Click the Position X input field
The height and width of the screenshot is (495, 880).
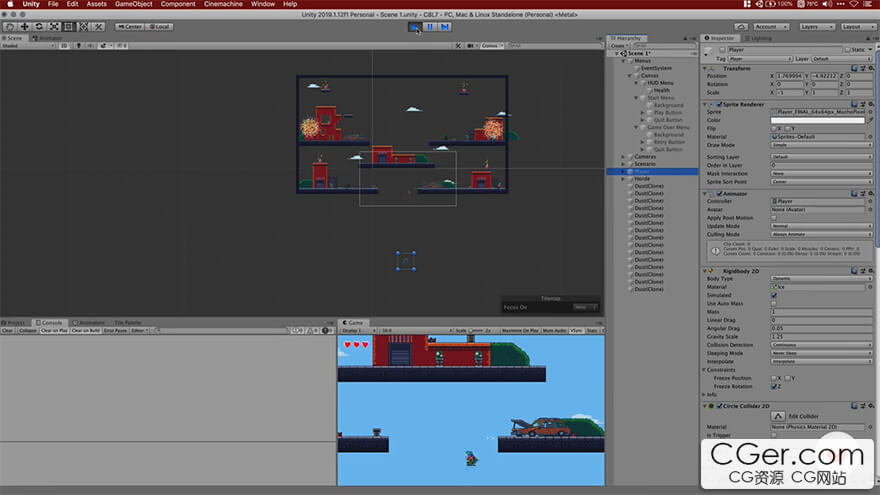790,76
